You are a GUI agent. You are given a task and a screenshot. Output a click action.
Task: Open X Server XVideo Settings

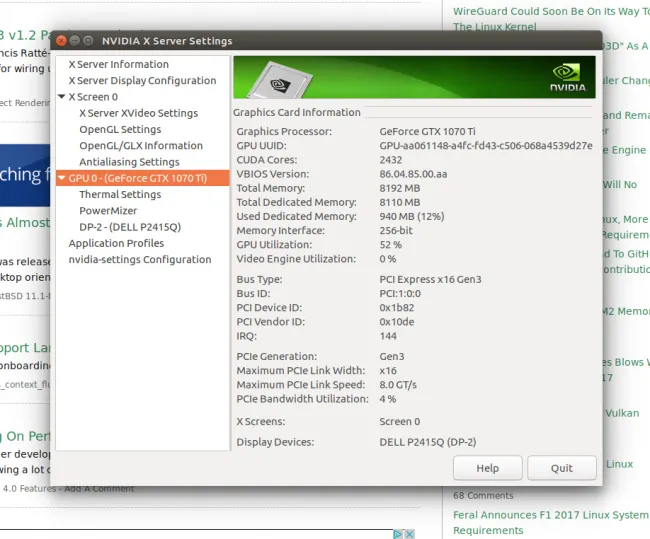coord(138,113)
